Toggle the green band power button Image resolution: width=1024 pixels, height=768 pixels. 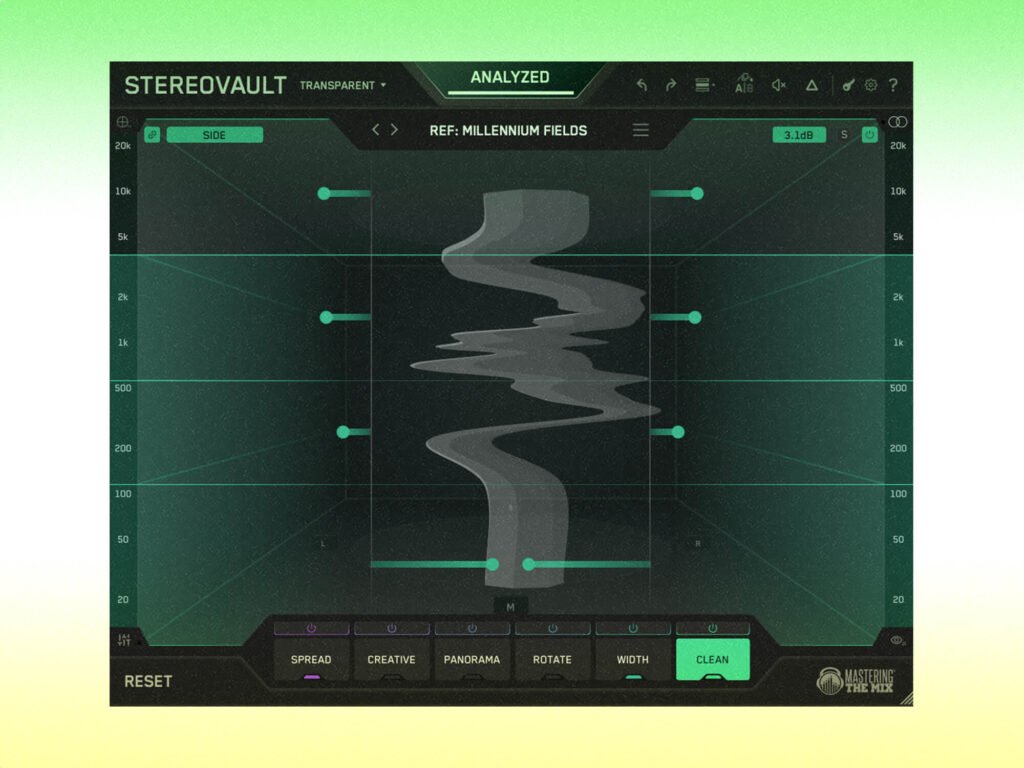(x=869, y=135)
